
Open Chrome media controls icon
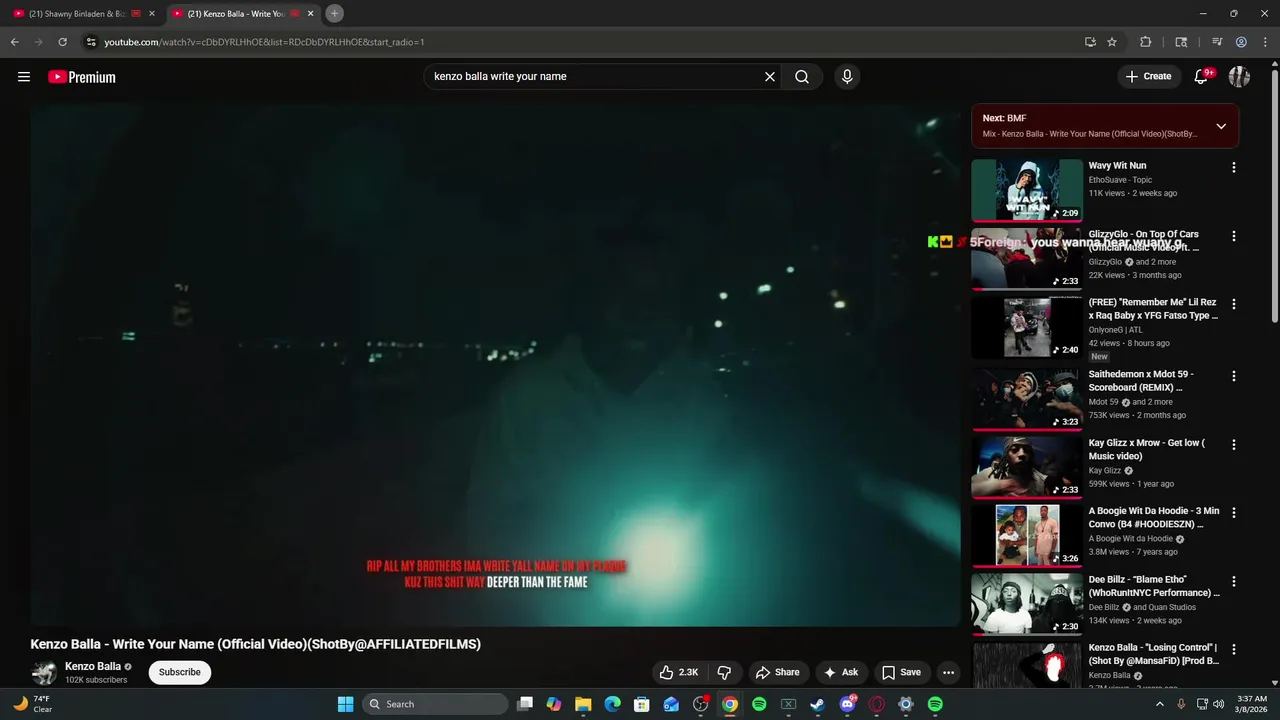click(1217, 42)
